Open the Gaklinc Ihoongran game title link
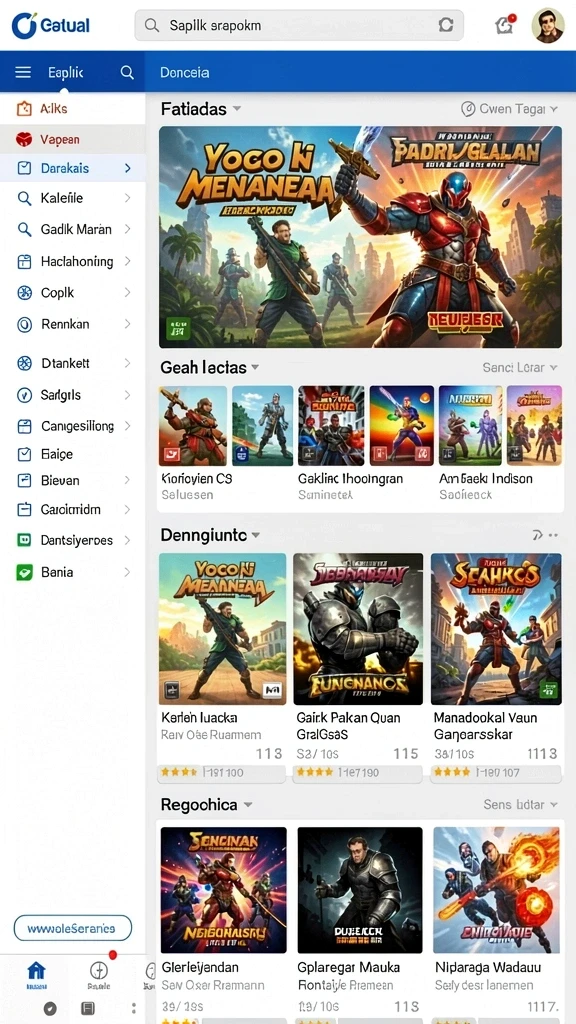Viewport: 576px width, 1024px height. coord(350,479)
